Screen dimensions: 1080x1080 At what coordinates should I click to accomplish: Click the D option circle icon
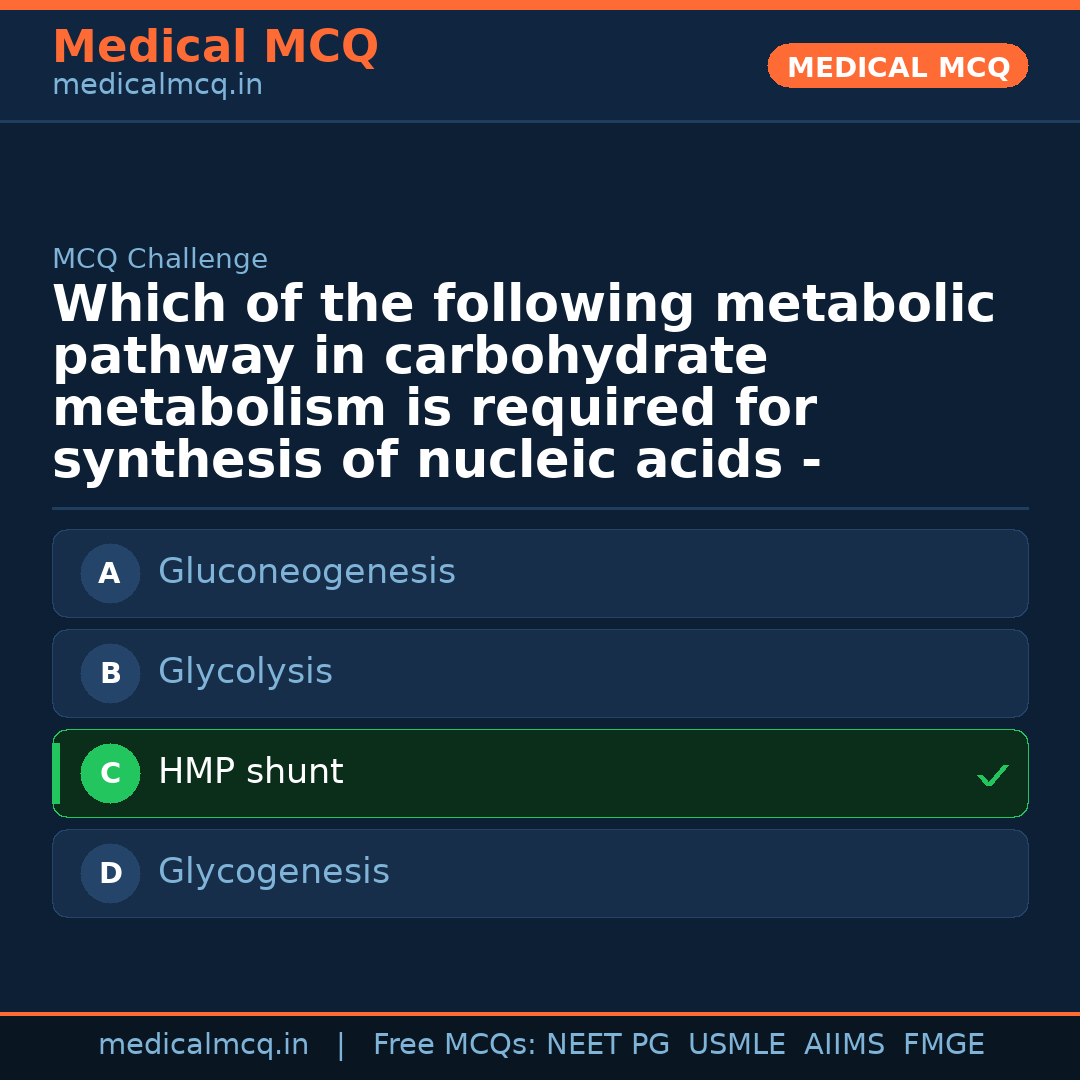(110, 874)
